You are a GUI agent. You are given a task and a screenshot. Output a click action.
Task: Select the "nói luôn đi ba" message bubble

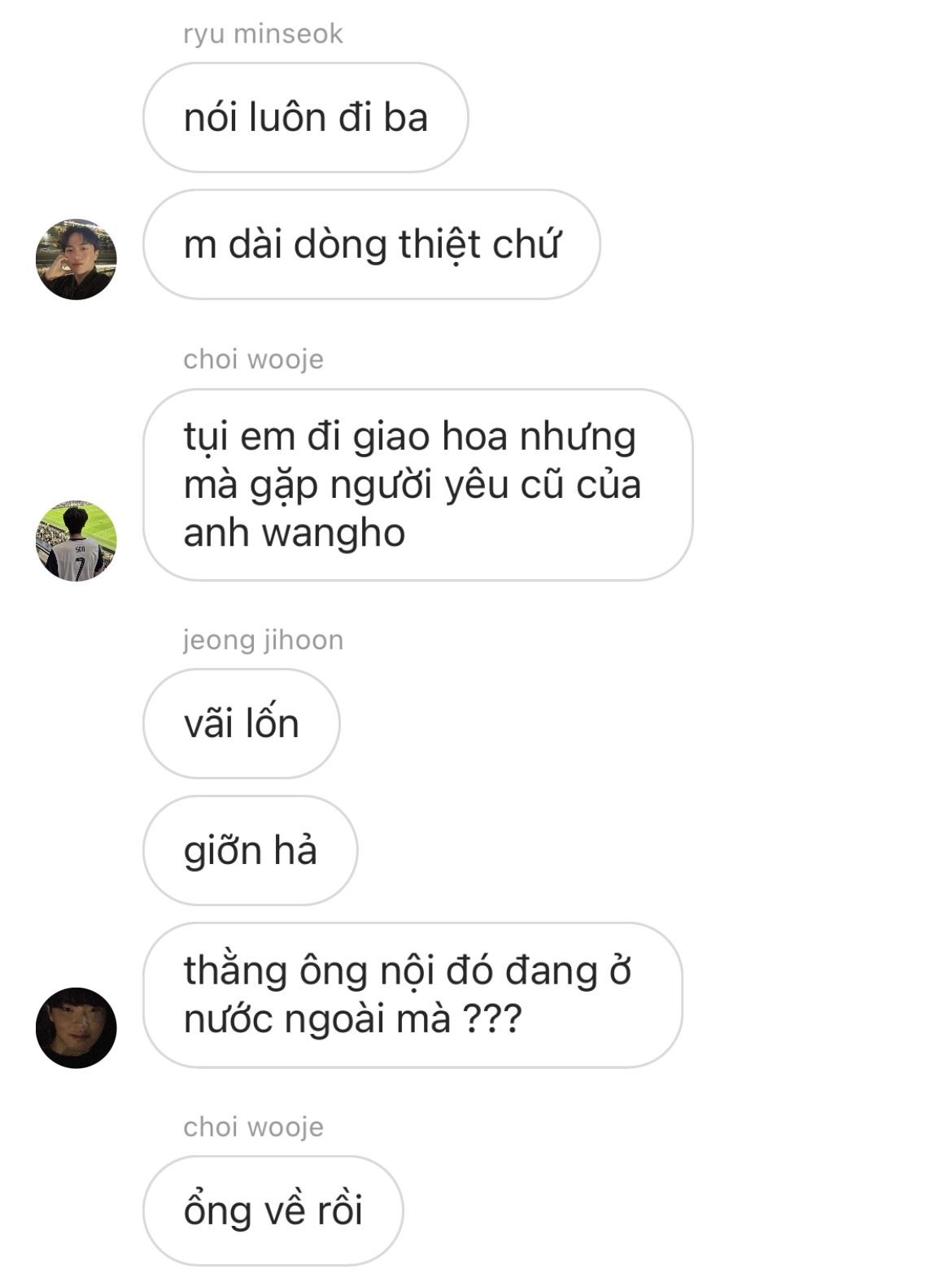point(306,117)
